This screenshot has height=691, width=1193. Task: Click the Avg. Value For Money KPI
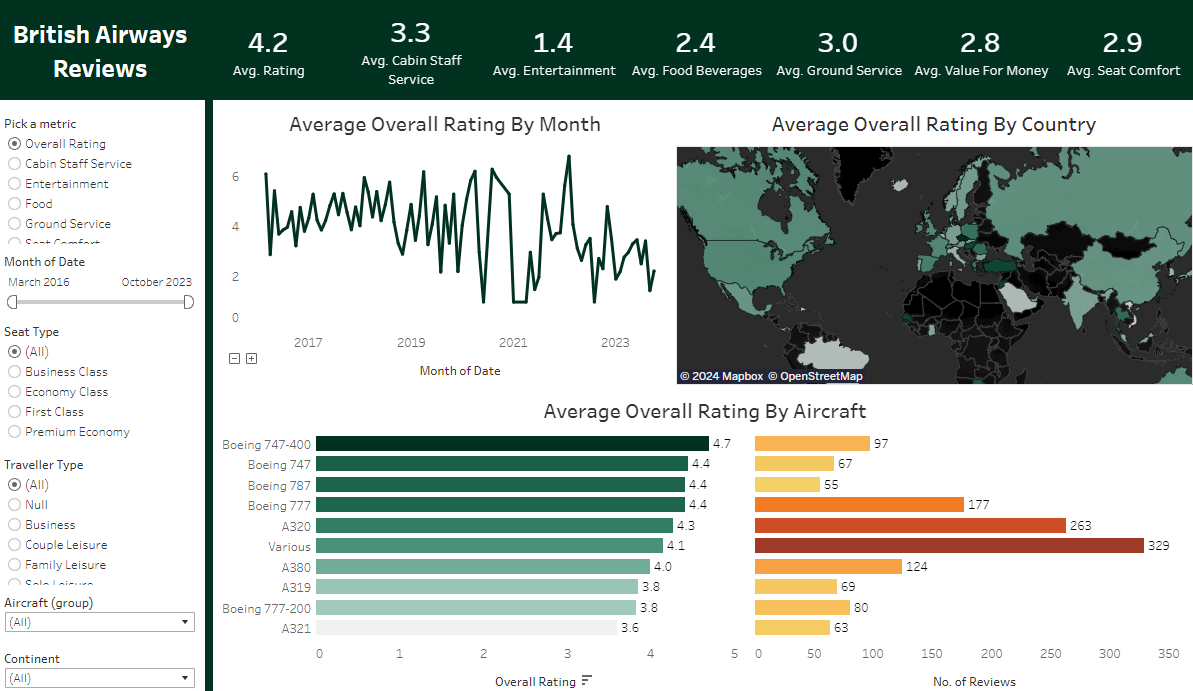[x=981, y=53]
